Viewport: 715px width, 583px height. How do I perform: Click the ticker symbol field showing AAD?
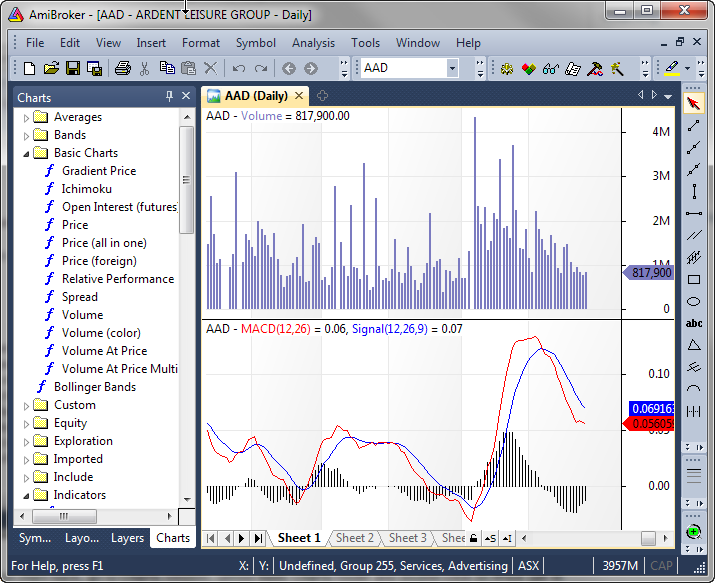pyautogui.click(x=404, y=68)
